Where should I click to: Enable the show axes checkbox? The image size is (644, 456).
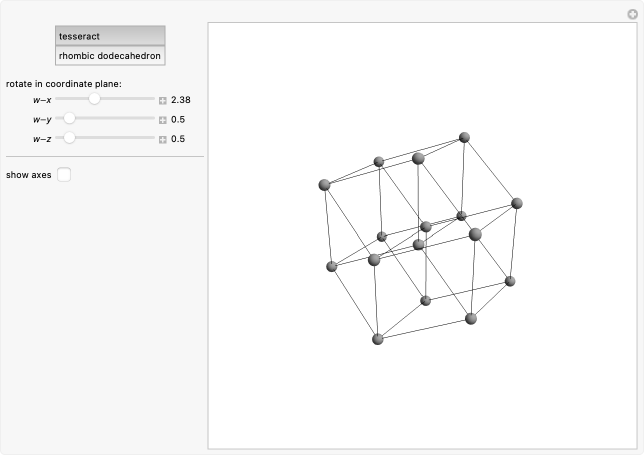click(x=64, y=175)
